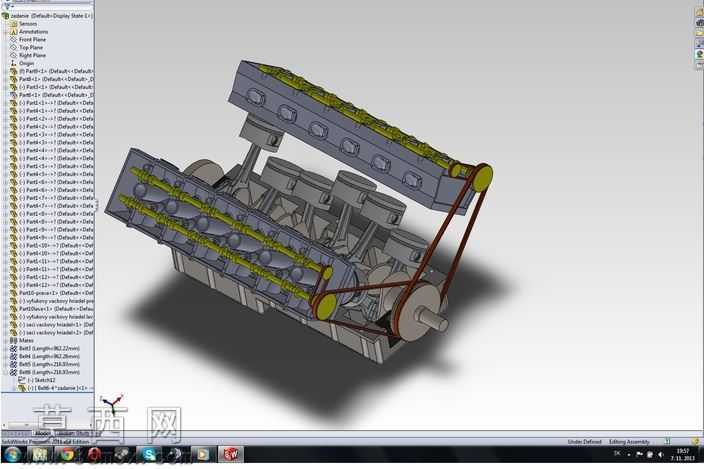Click the Sensors folder icon

[13, 24]
